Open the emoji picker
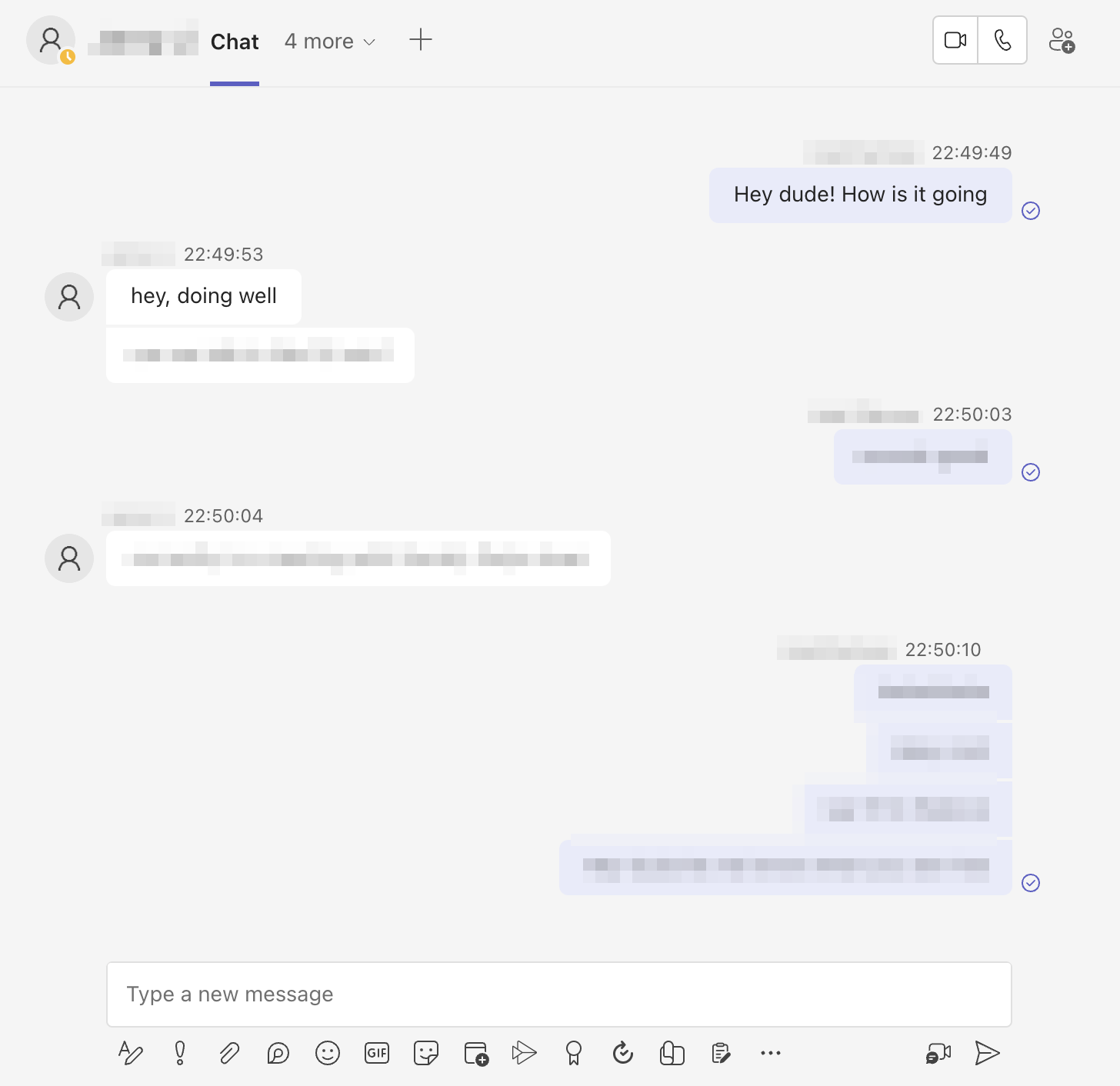The image size is (1120, 1086). point(328,1053)
